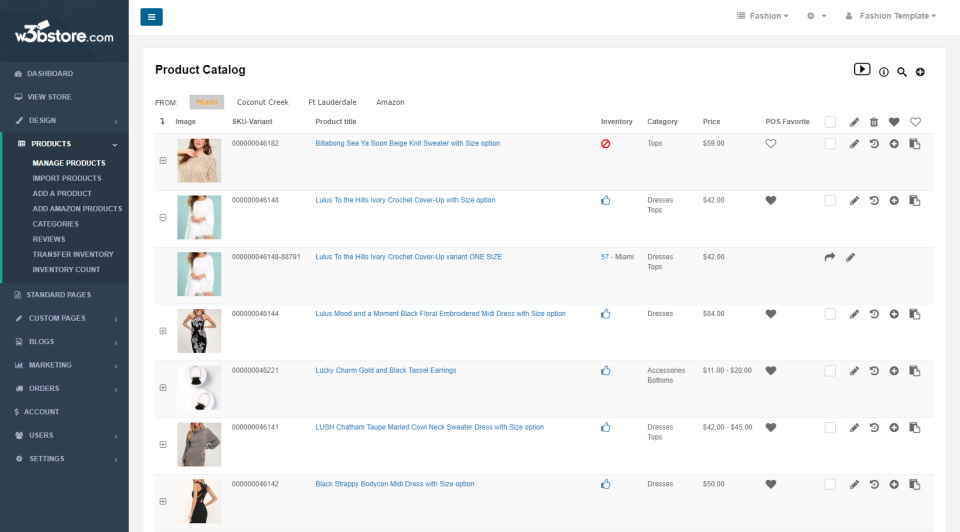Image resolution: width=960 pixels, height=532 pixels.
Task: Open Import Products in the sidebar
Action: click(x=67, y=178)
